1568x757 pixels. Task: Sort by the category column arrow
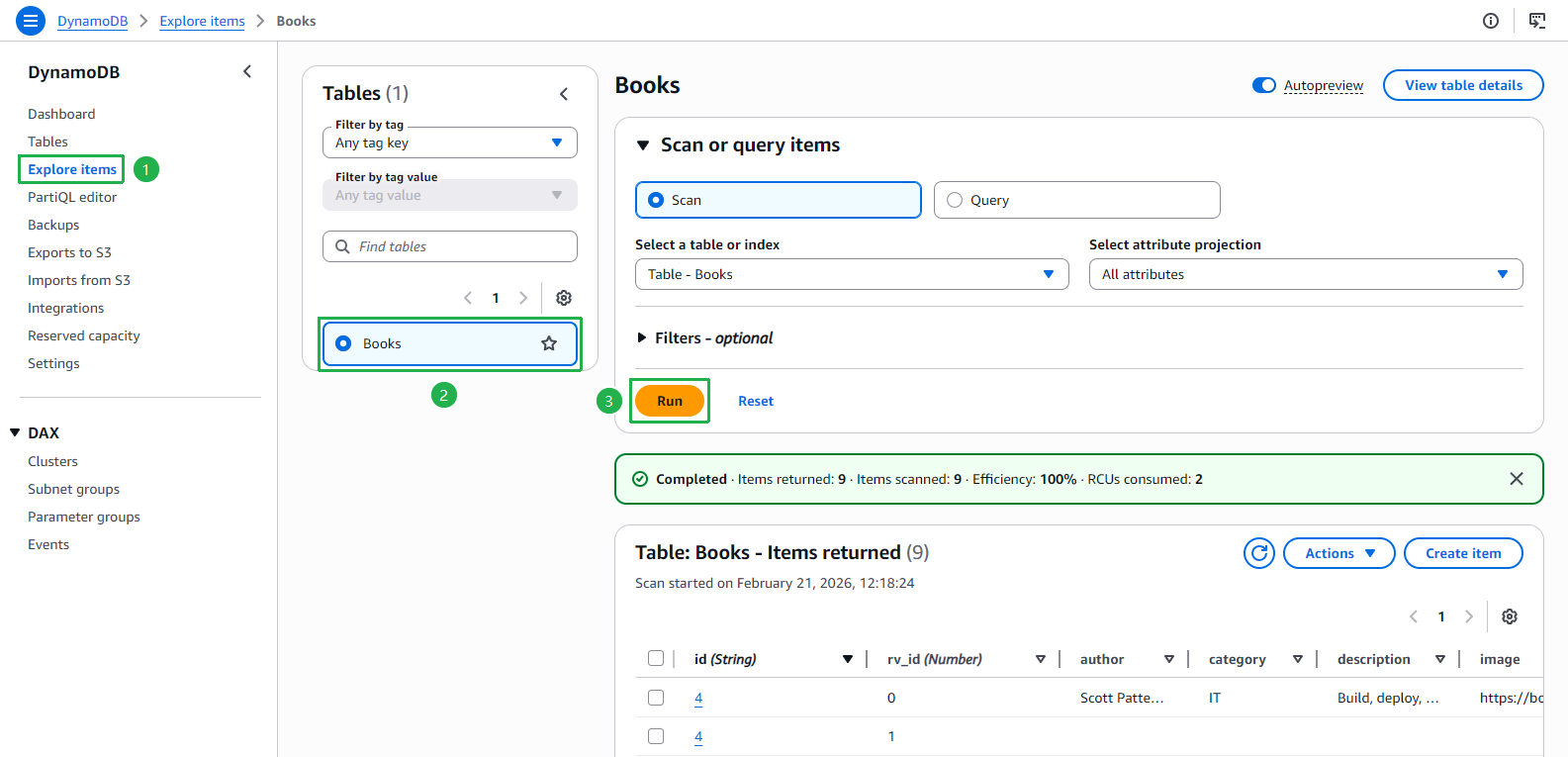[1298, 659]
